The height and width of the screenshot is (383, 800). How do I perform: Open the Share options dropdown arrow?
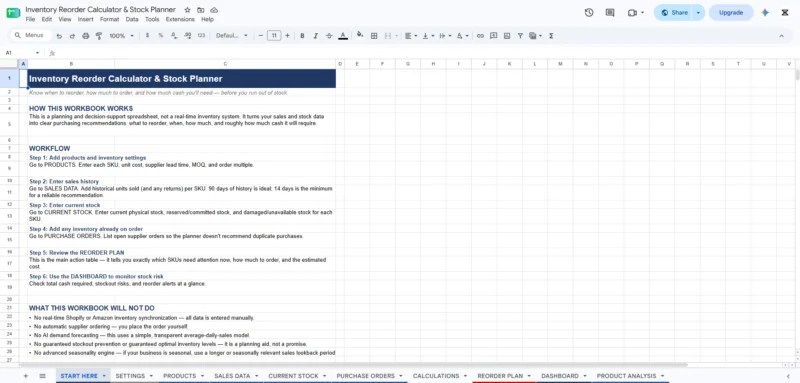pos(698,13)
